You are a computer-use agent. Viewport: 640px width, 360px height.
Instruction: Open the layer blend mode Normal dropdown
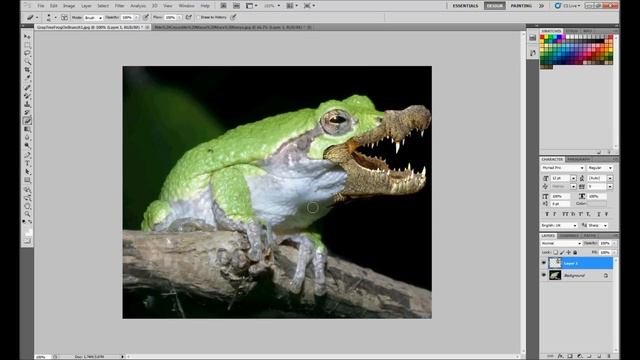pyautogui.click(x=561, y=243)
